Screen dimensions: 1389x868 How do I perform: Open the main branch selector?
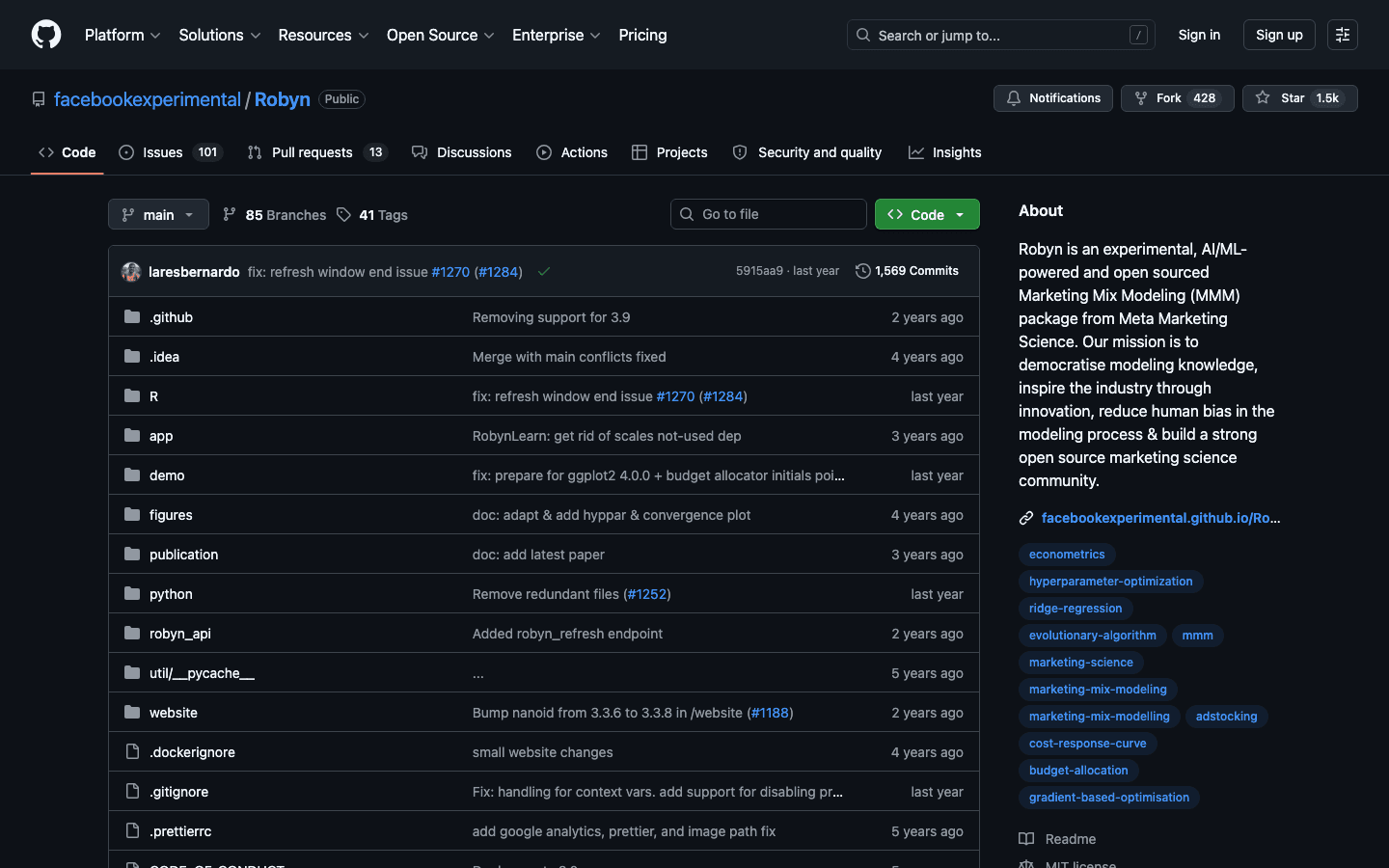coord(158,214)
